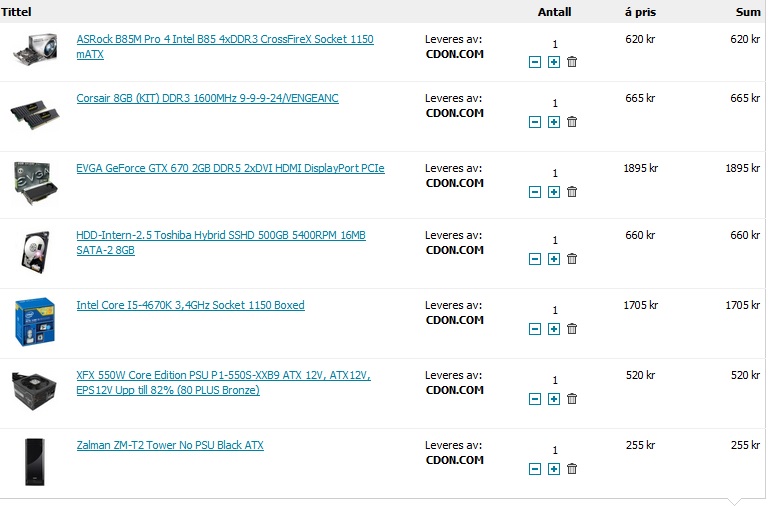This screenshot has width=772, height=506.
Task: Click the Toshiba hard drive thumbnail
Action: [35, 253]
